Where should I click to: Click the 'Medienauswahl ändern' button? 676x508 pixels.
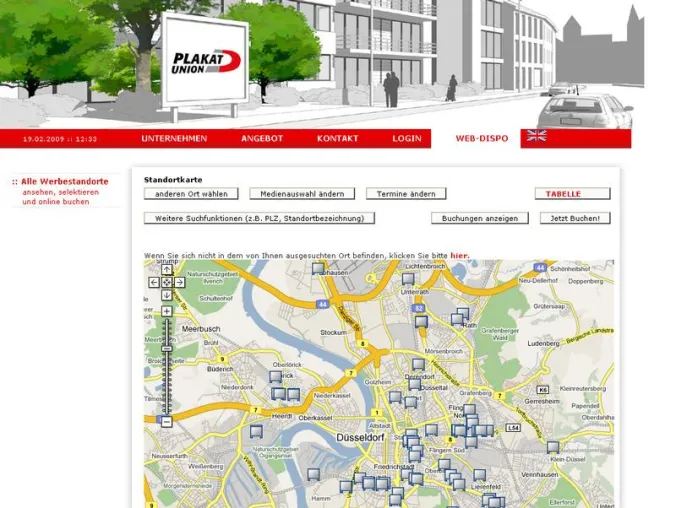pos(302,194)
